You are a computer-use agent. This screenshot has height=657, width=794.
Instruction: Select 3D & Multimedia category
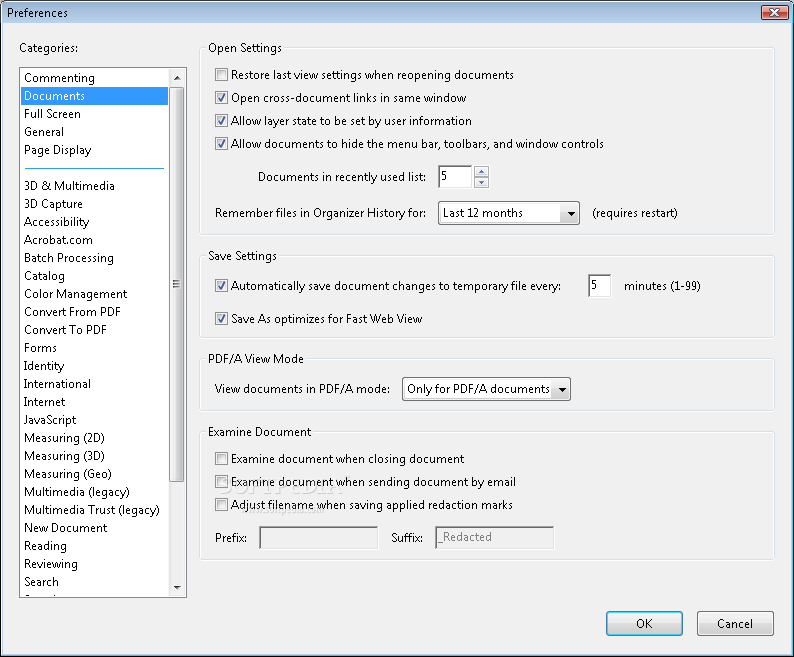click(x=94, y=186)
